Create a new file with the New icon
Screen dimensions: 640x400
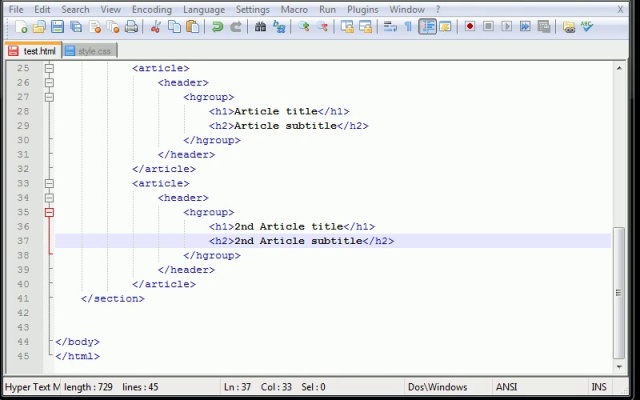click(x=20, y=27)
